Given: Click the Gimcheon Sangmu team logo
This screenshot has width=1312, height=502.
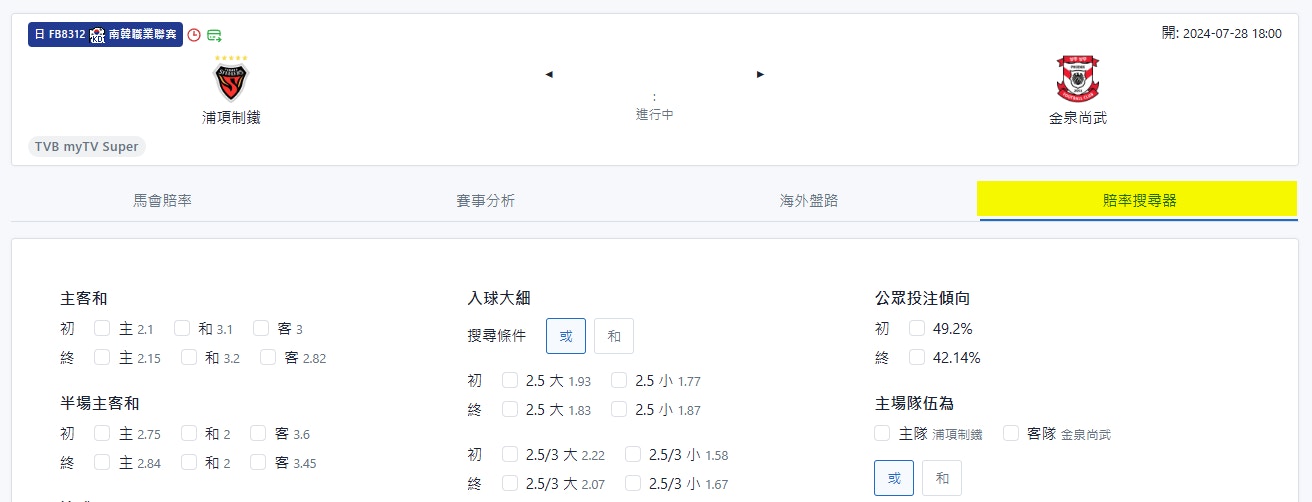Looking at the screenshot, I should coord(1078,79).
